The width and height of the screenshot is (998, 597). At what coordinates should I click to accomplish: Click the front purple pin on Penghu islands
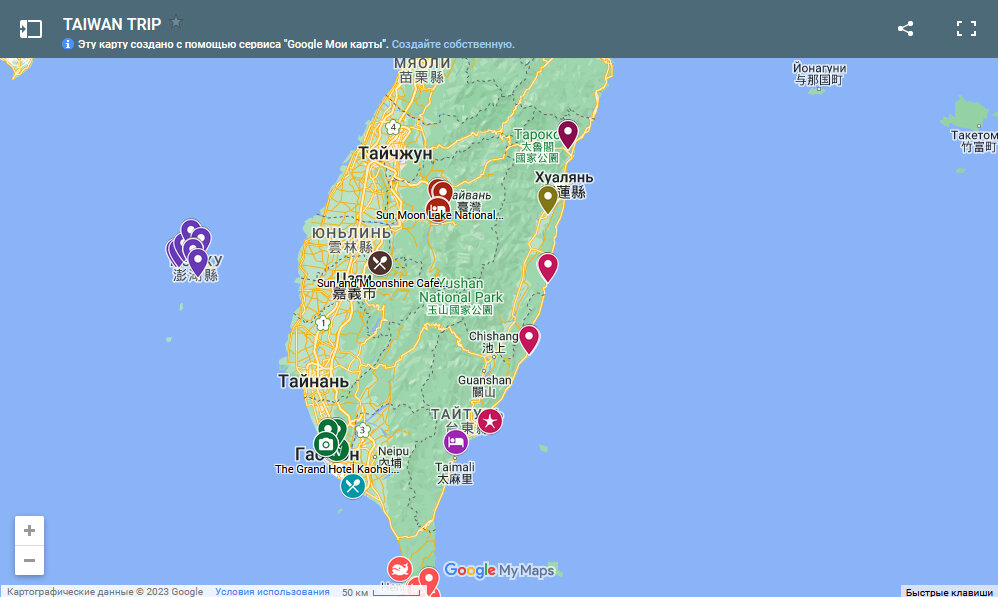tap(198, 262)
